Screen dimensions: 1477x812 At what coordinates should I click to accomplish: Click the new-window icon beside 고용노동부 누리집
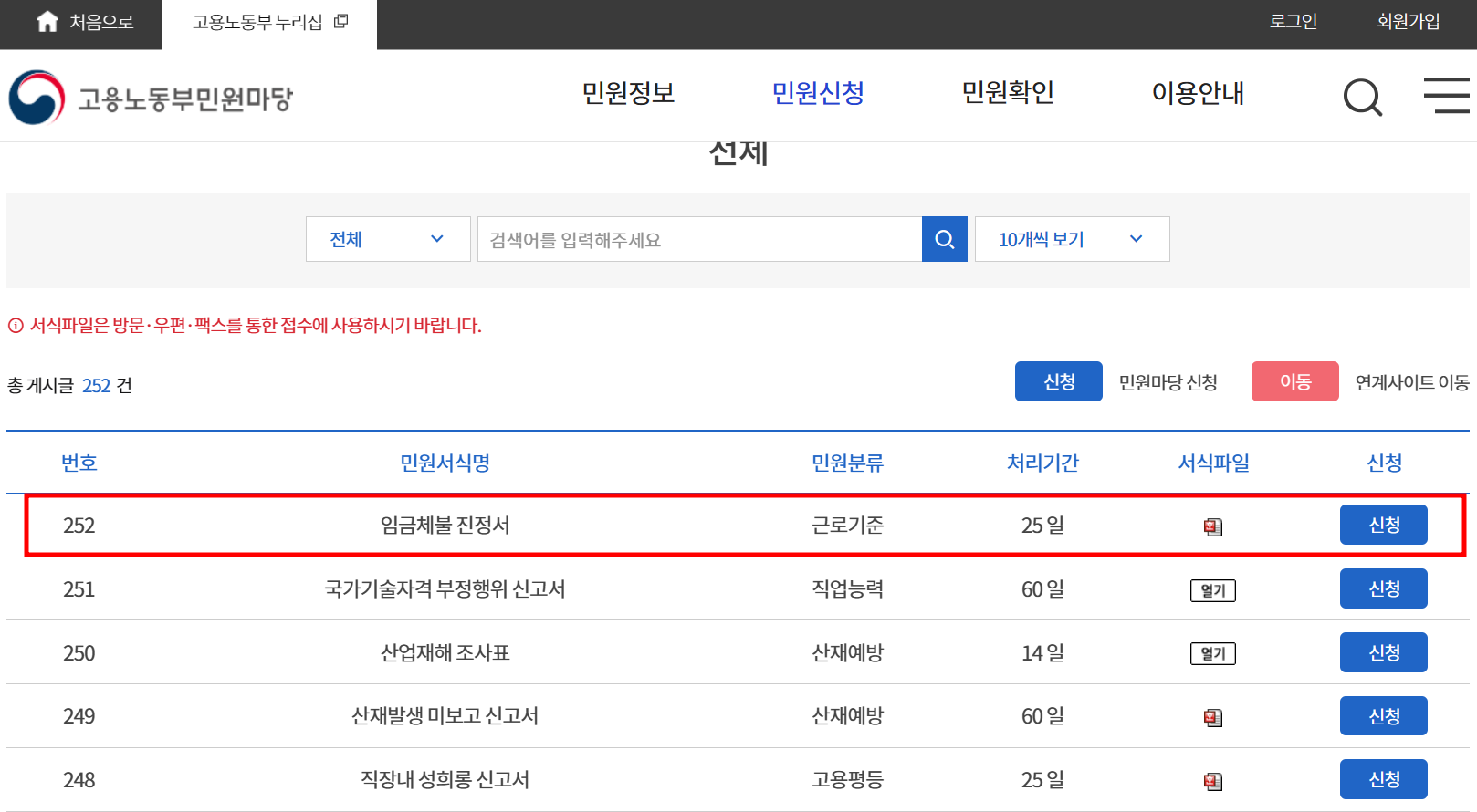pos(341,21)
